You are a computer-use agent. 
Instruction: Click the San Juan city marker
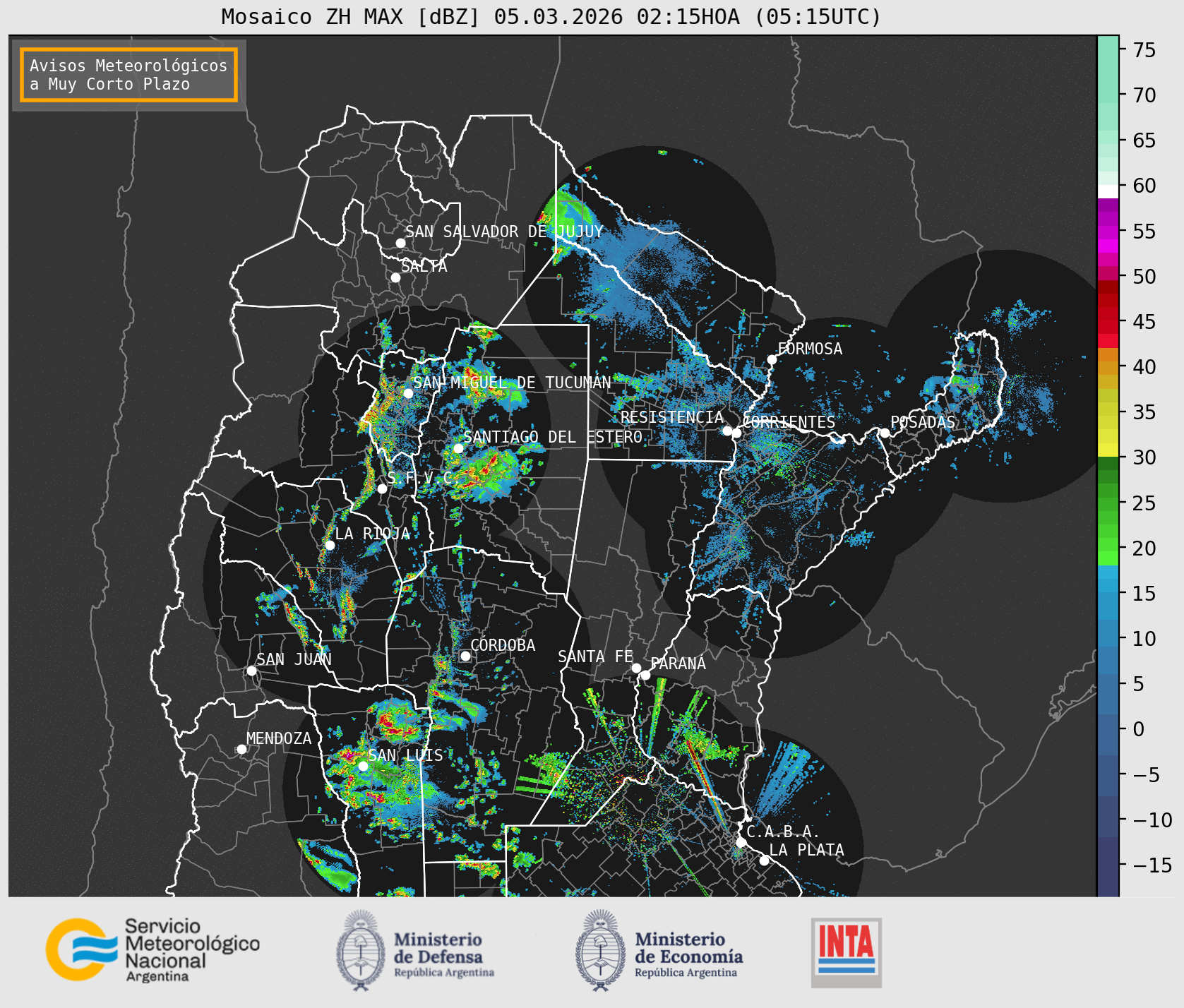pos(251,671)
